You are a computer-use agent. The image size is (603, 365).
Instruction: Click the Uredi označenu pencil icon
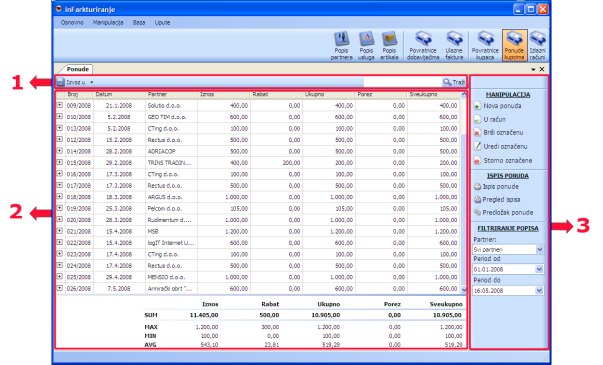(477, 146)
